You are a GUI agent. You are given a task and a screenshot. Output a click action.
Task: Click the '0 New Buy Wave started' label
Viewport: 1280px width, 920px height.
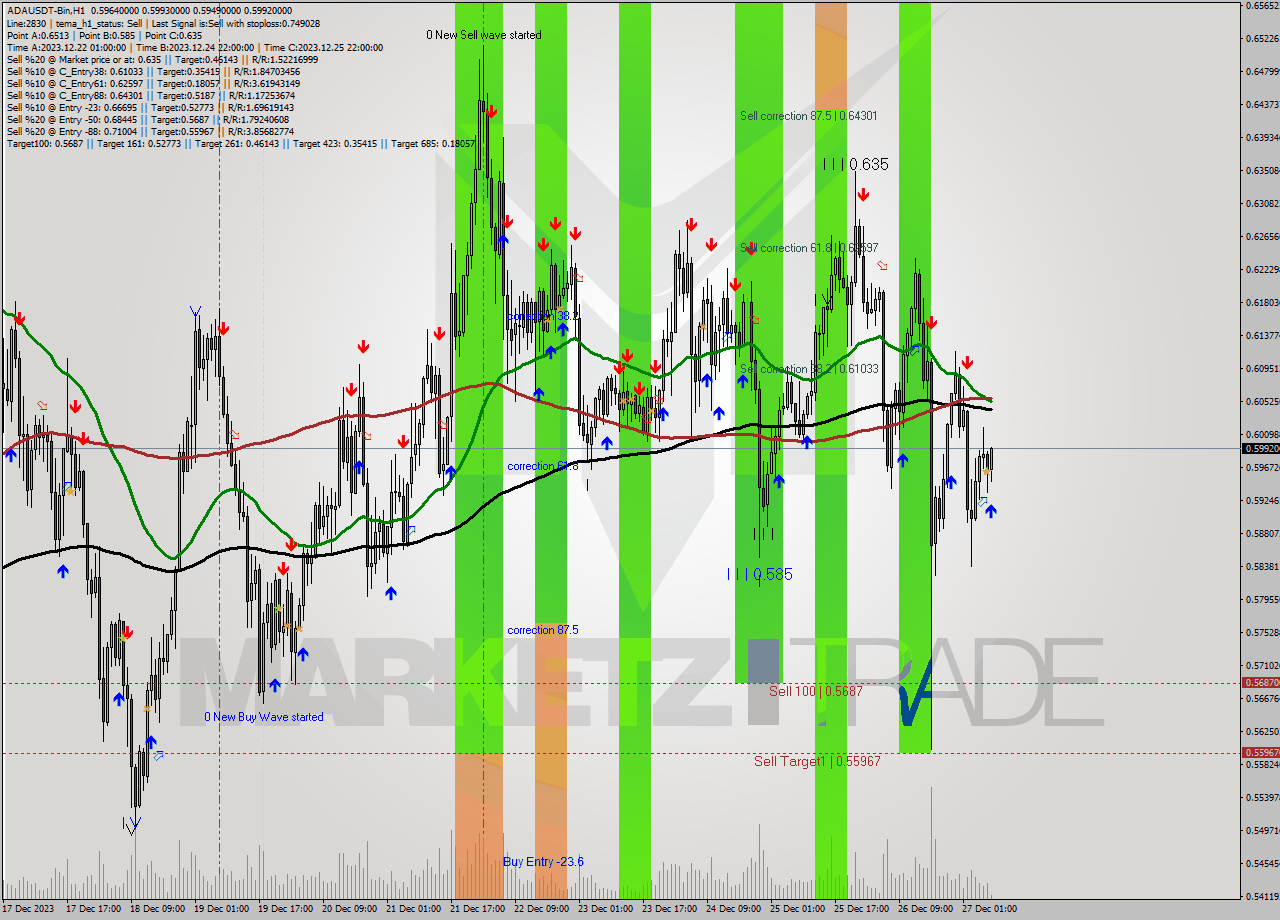(264, 717)
